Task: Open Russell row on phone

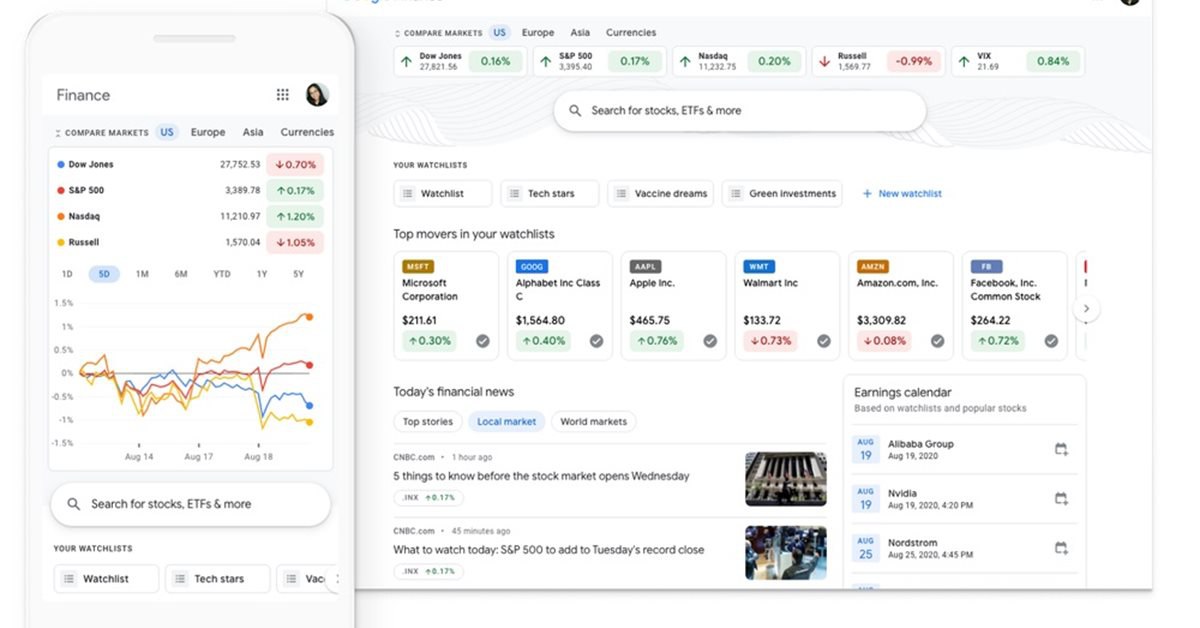Action: [x=190, y=242]
